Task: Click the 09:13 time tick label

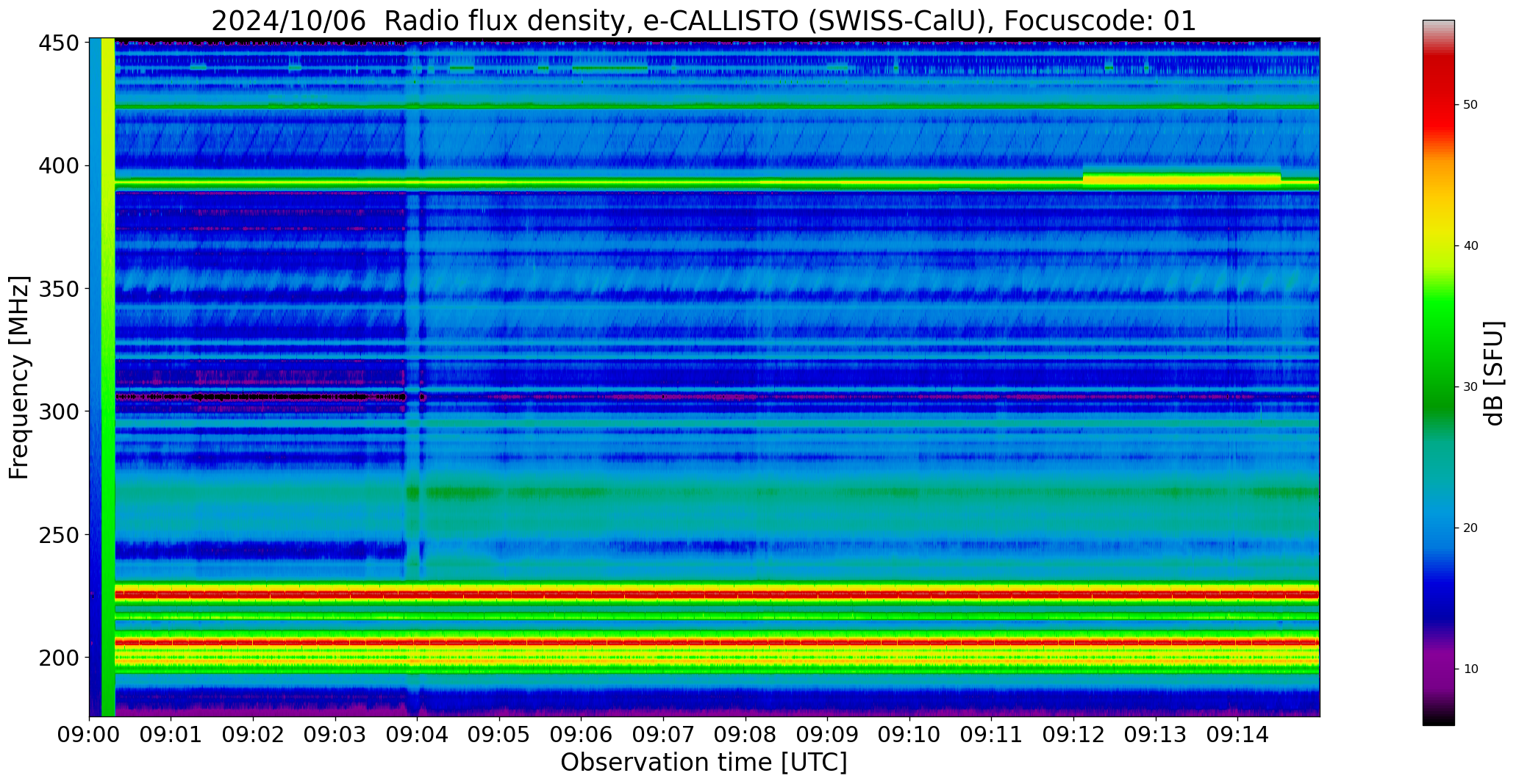Action: pos(1156,735)
